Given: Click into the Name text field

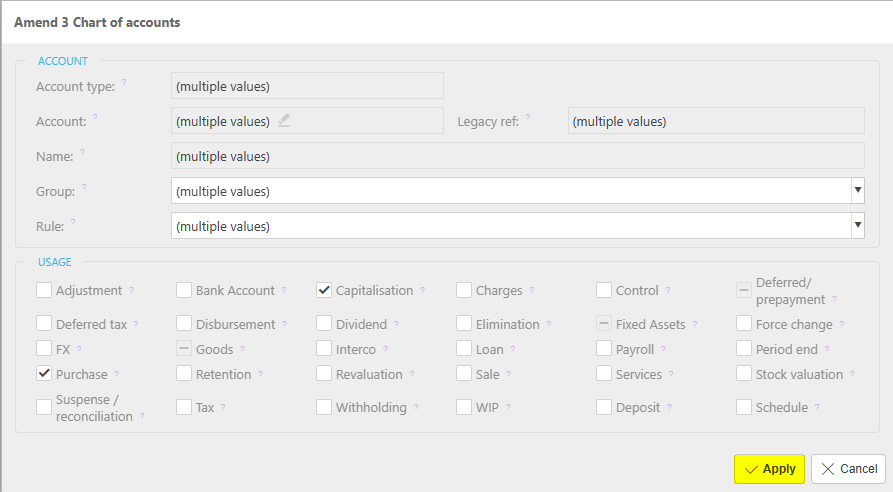Looking at the screenshot, I should tap(517, 156).
